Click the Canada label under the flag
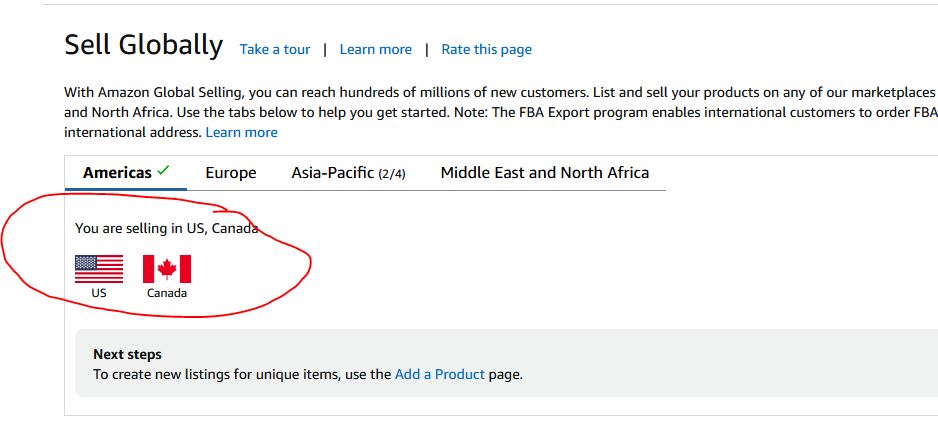This screenshot has width=938, height=431. tap(167, 293)
